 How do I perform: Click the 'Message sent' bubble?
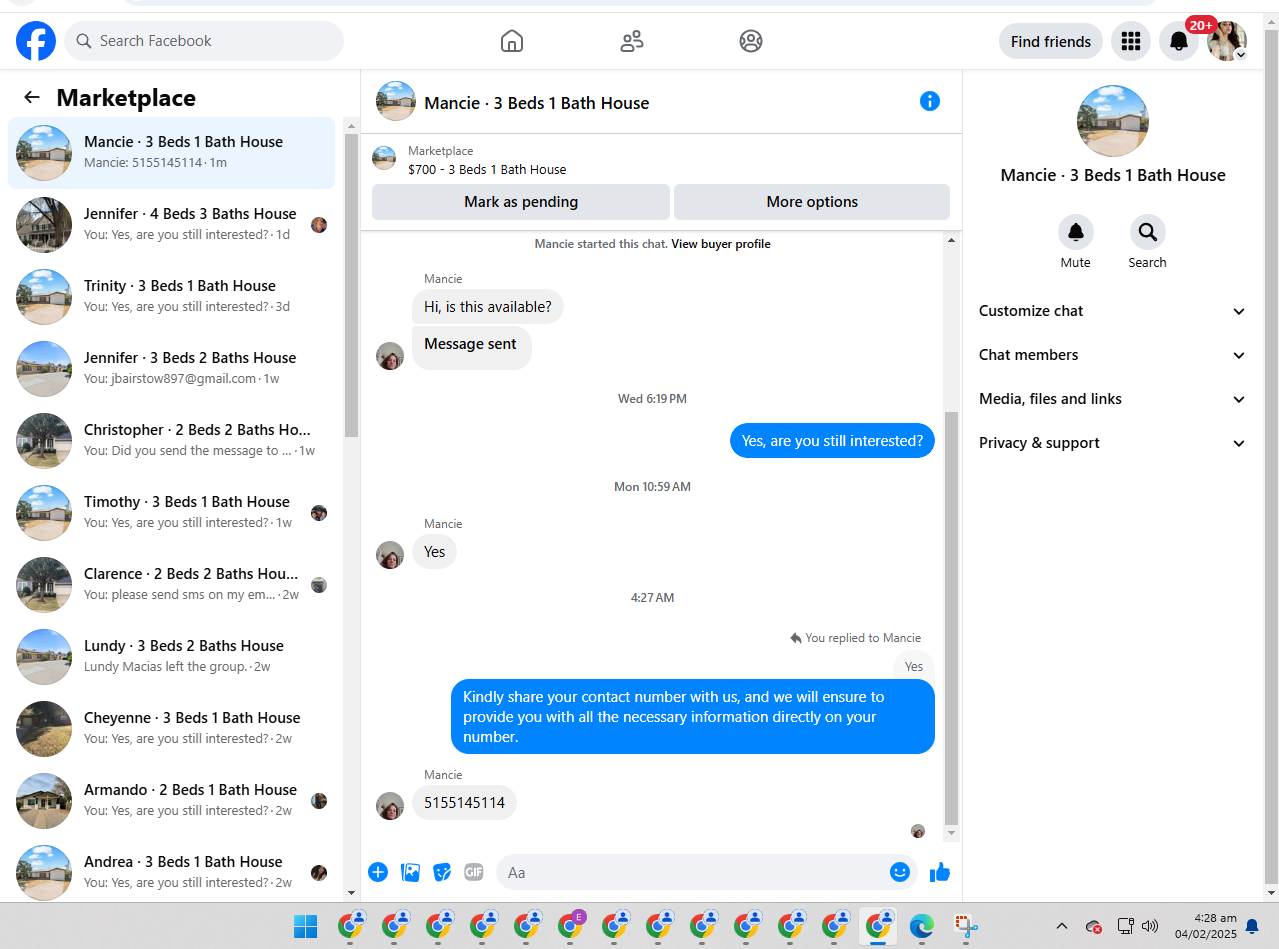tap(471, 347)
